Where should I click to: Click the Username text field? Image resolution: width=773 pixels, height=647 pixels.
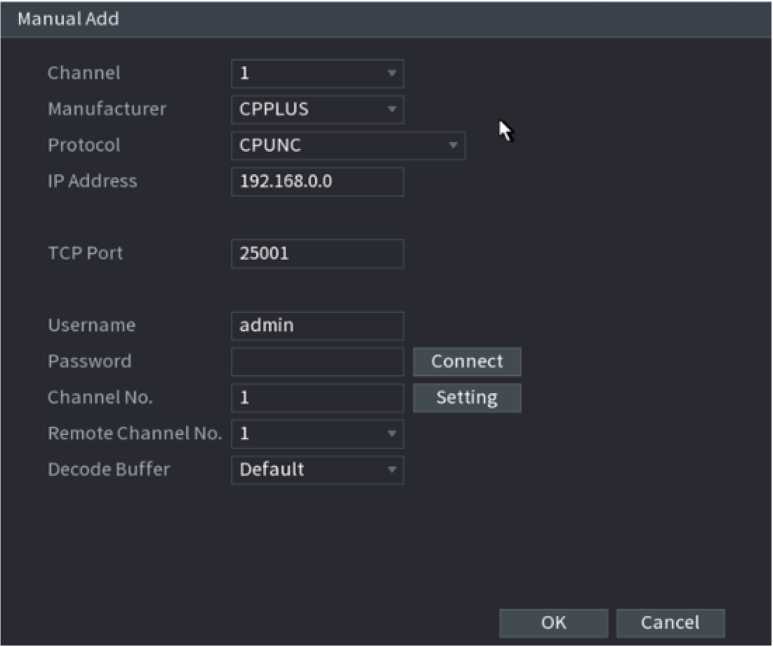pos(317,326)
